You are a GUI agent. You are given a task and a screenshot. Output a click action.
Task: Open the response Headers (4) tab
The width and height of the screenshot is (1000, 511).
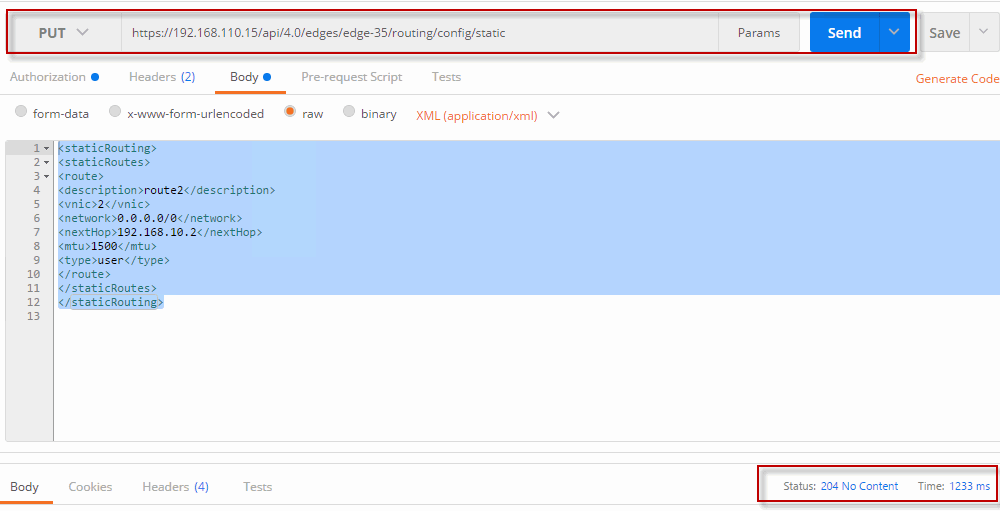[175, 487]
